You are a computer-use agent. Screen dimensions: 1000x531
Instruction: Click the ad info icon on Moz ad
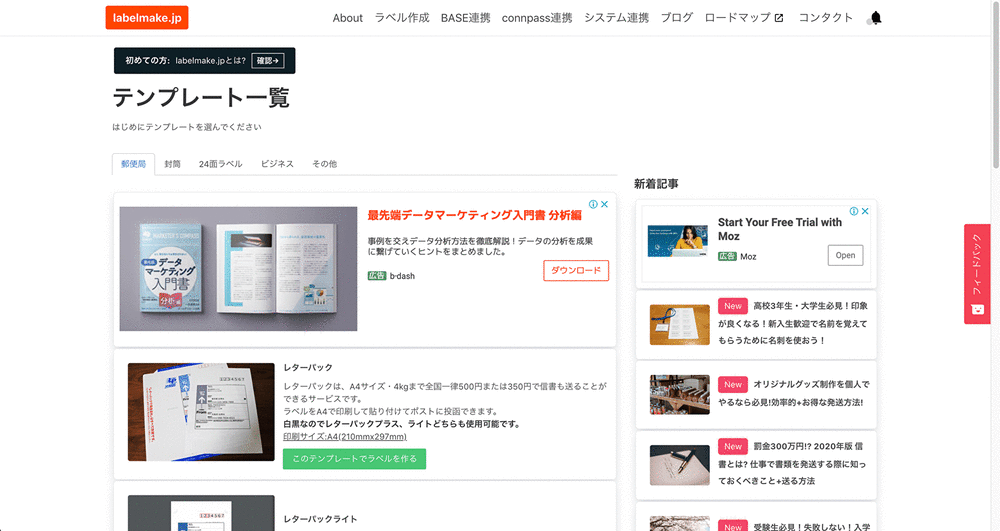click(x=854, y=211)
